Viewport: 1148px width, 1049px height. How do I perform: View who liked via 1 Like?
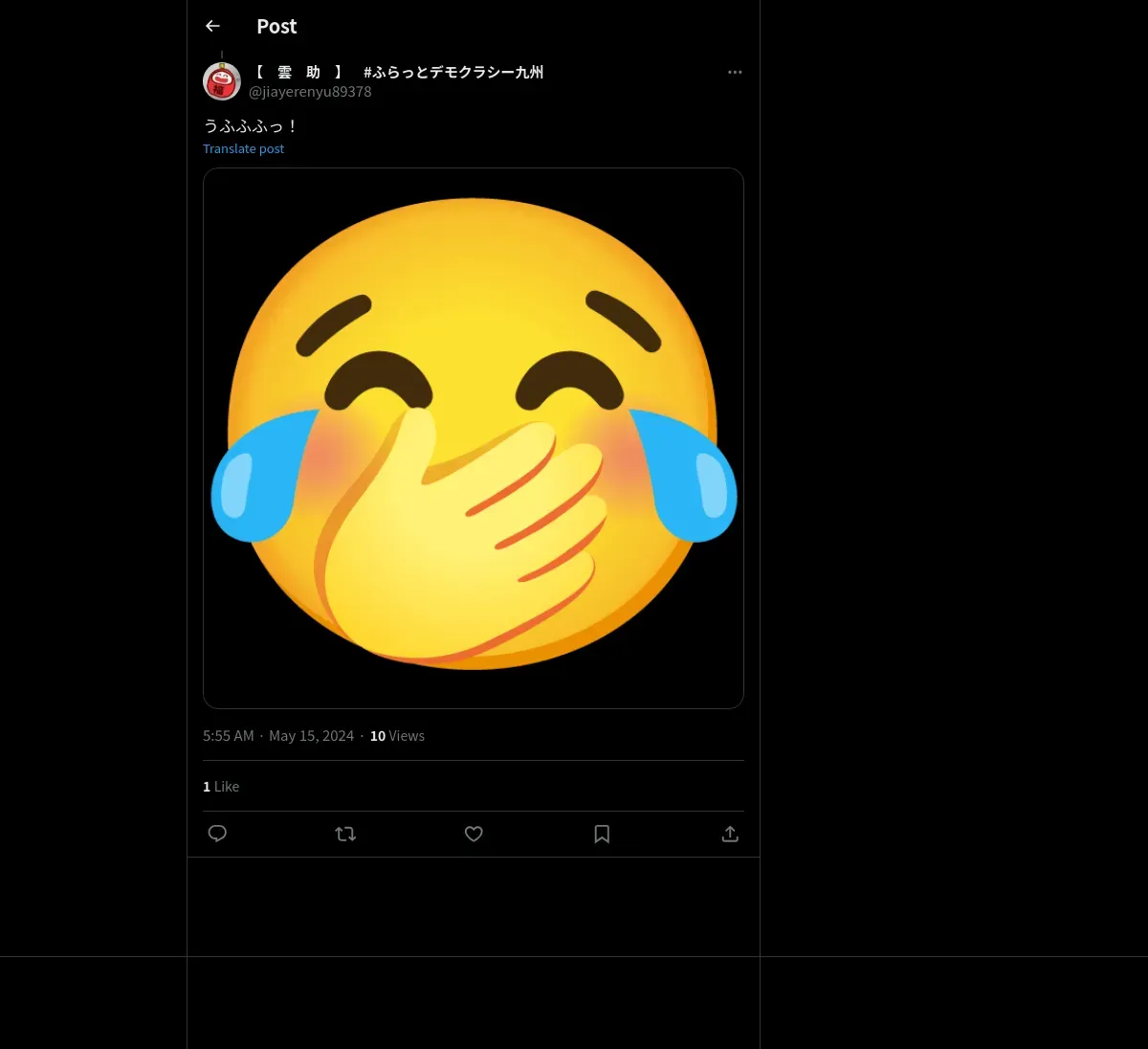[221, 787]
